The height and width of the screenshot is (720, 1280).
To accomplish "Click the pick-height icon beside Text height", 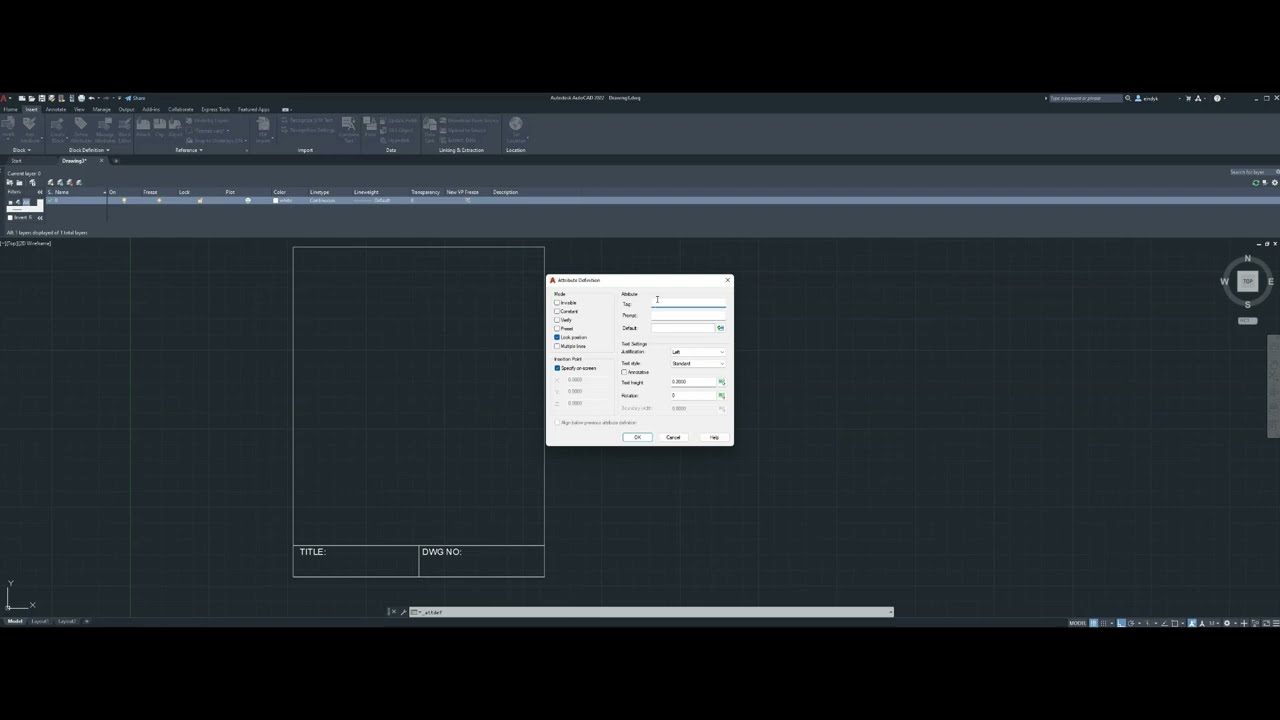I will [x=721, y=382].
